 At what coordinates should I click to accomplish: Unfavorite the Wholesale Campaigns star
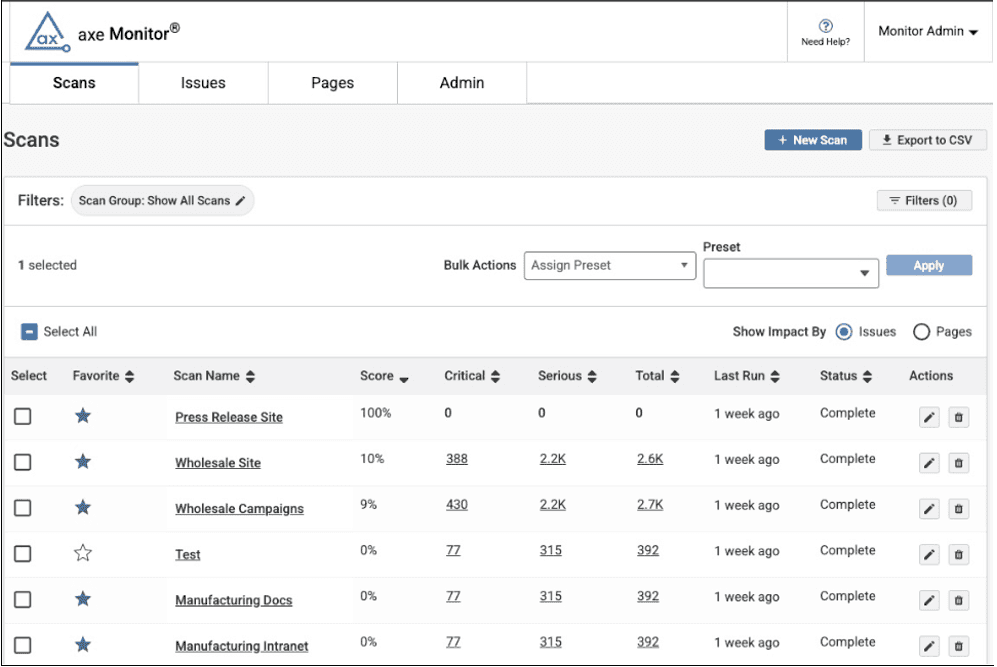83,507
